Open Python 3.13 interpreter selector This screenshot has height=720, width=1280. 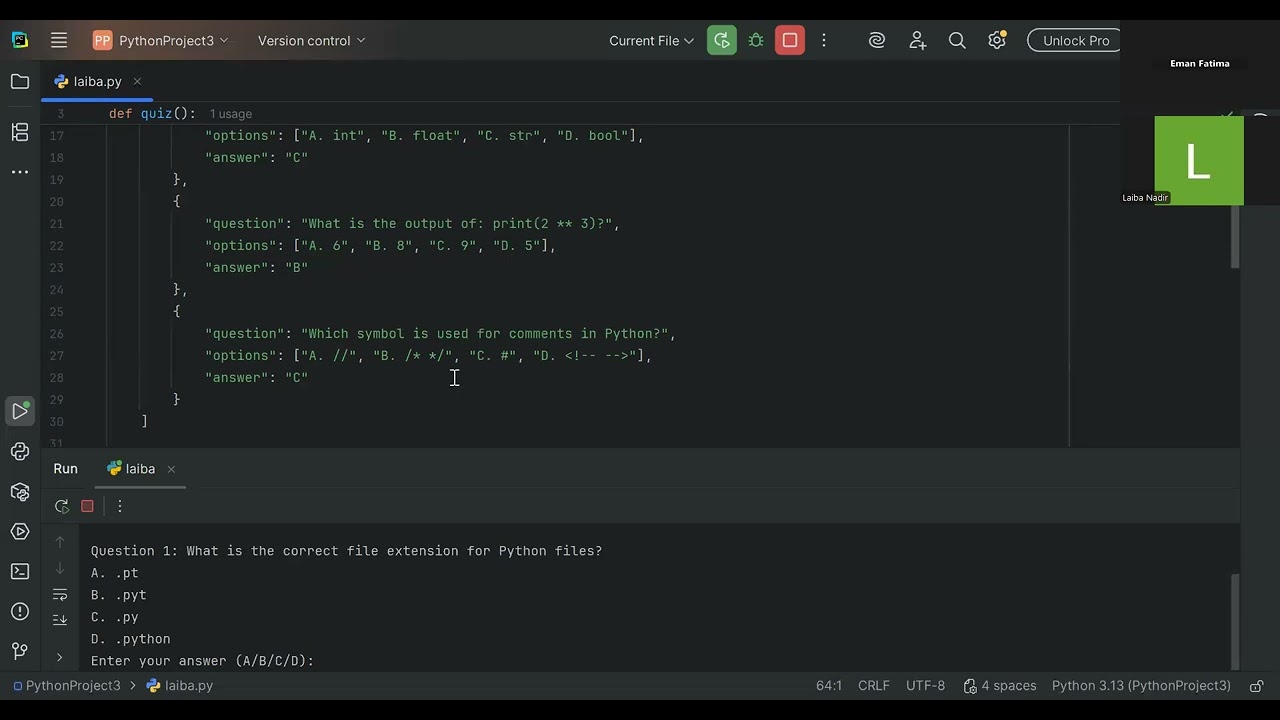tap(1141, 686)
